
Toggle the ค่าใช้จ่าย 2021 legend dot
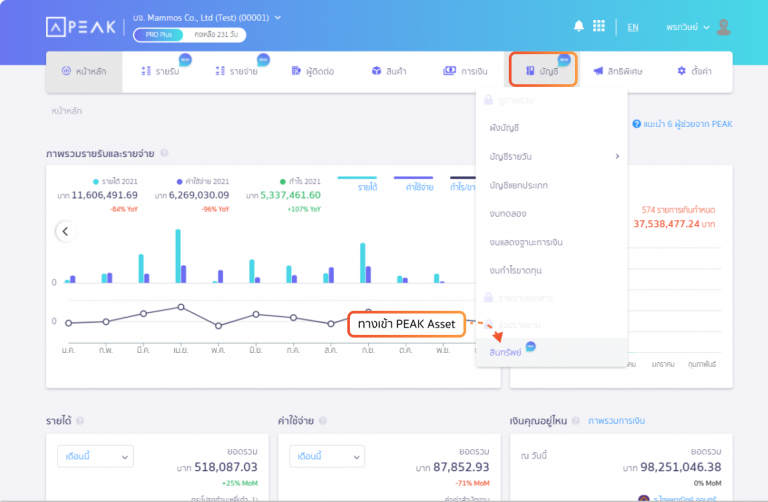(x=179, y=182)
